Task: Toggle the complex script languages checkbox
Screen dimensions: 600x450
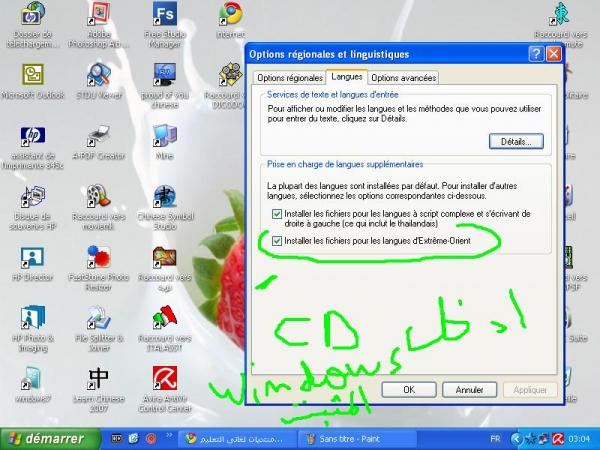Action: click(x=277, y=215)
